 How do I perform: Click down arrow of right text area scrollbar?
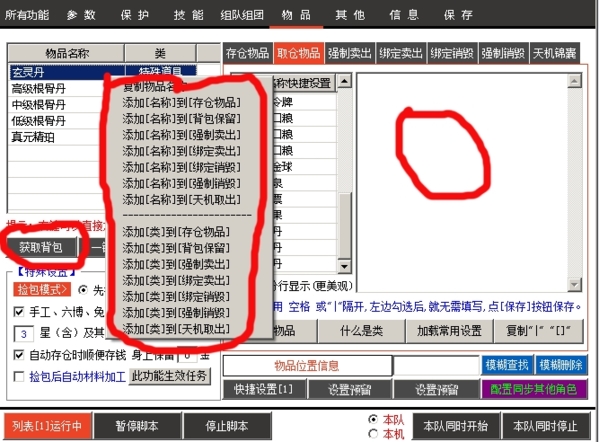pos(575,284)
